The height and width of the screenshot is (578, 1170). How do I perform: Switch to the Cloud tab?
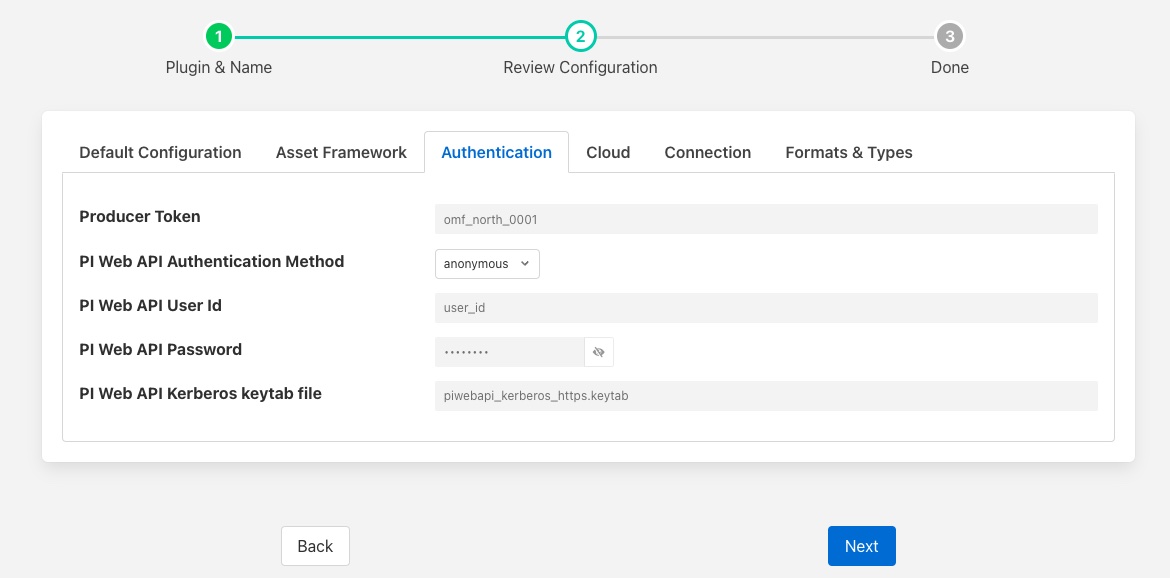click(x=608, y=153)
